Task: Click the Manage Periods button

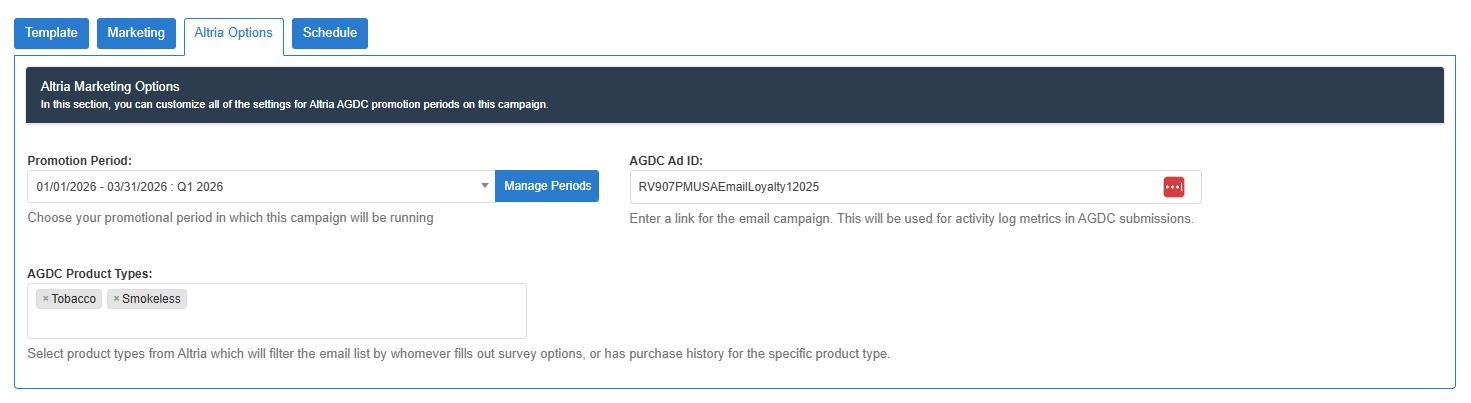Action: (547, 186)
